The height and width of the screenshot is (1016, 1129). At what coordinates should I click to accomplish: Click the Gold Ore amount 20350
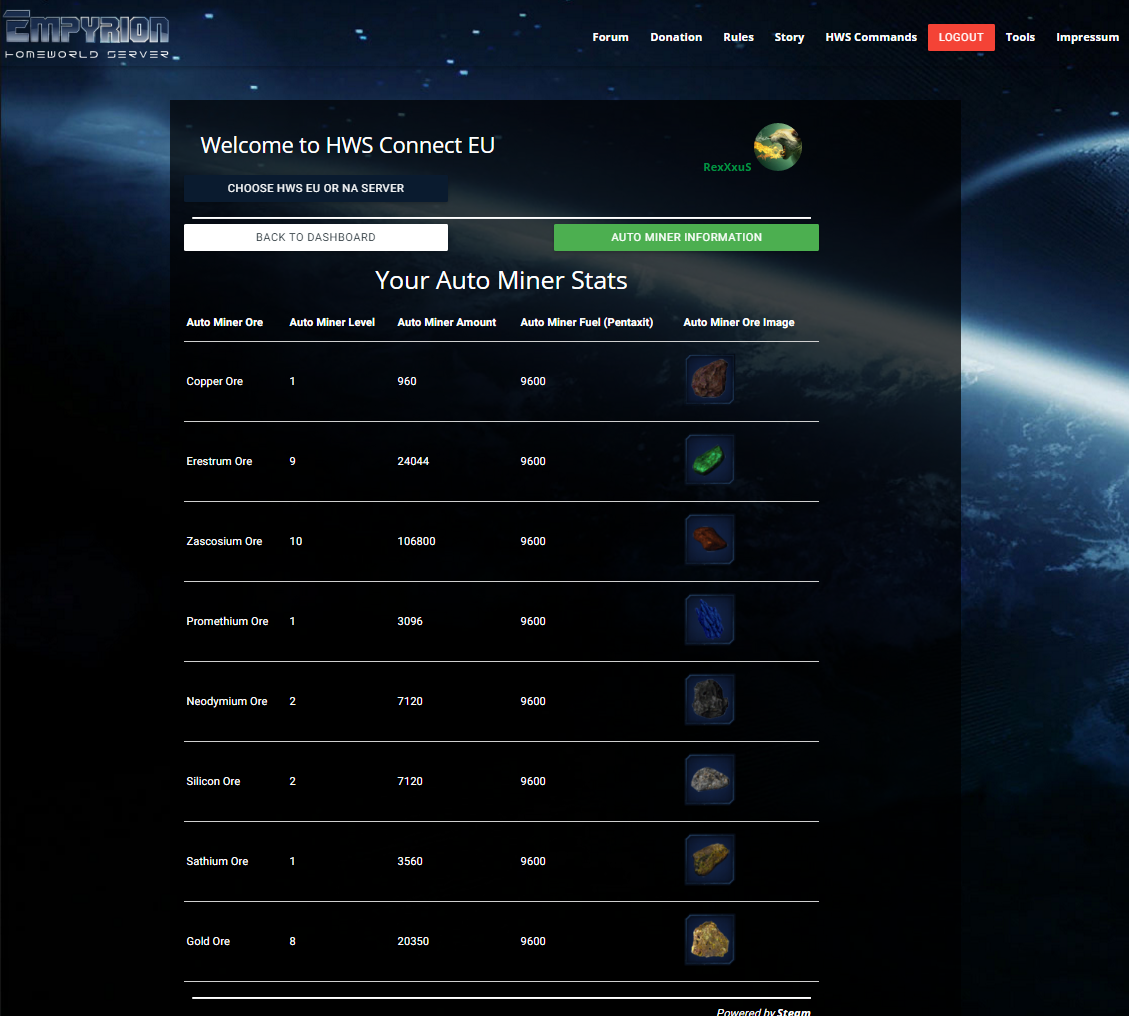coord(413,941)
